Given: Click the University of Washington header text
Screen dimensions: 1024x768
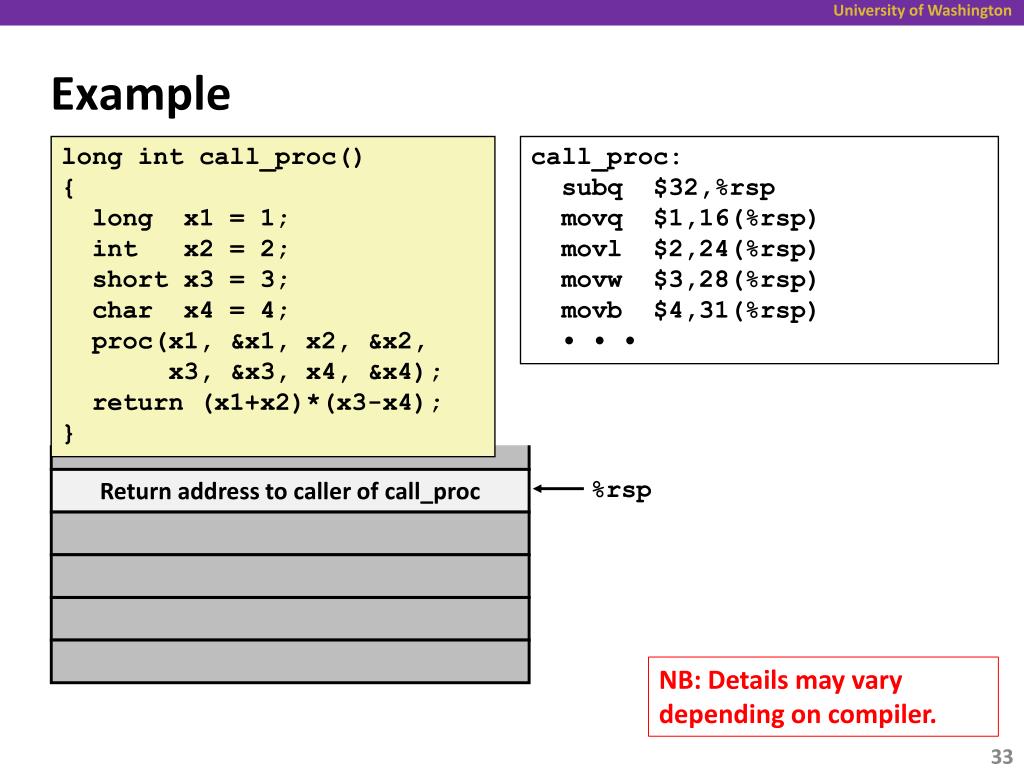Looking at the screenshot, I should pyautogui.click(x=923, y=10).
